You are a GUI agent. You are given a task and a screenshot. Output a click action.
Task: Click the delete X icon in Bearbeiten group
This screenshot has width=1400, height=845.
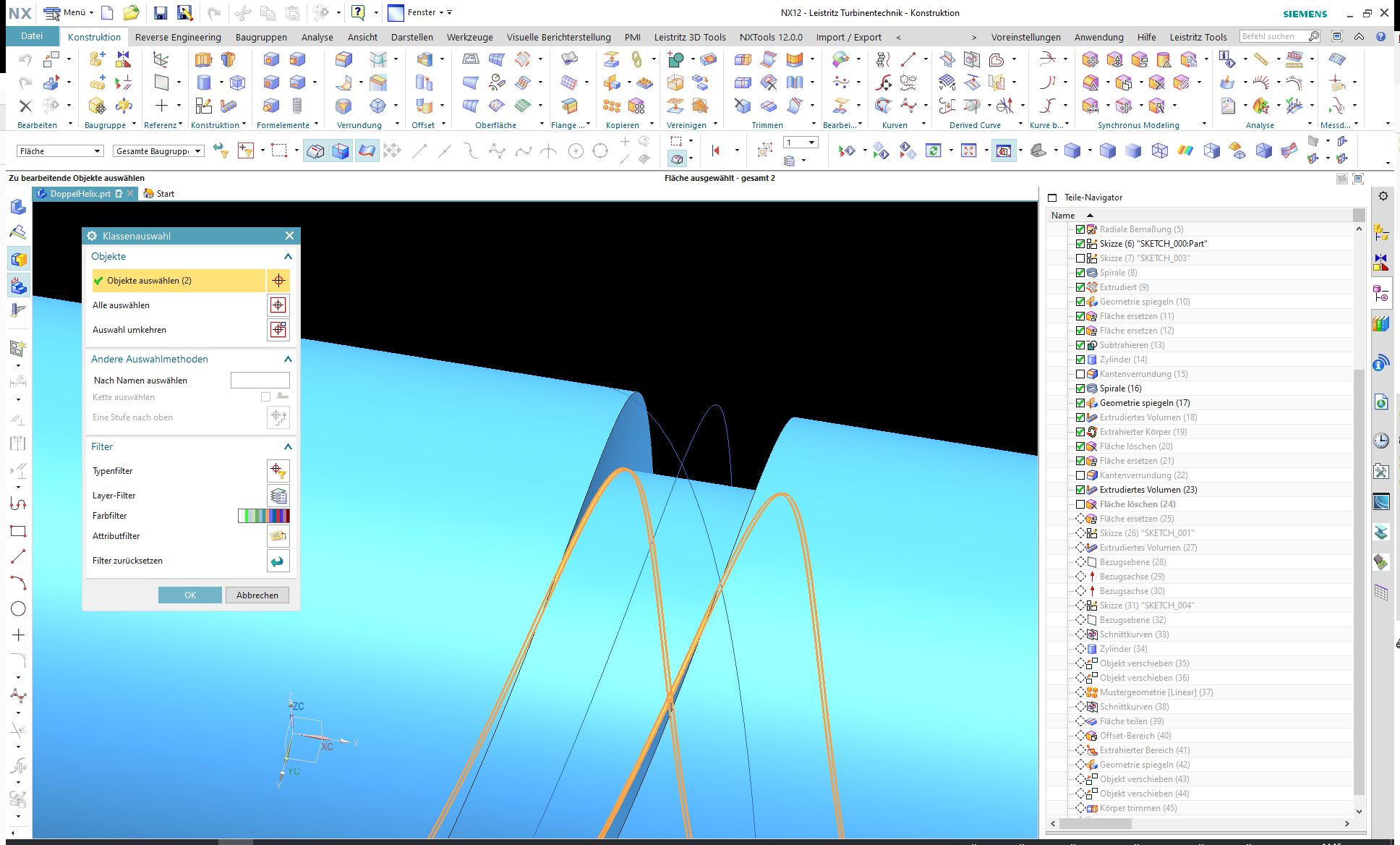pyautogui.click(x=25, y=106)
